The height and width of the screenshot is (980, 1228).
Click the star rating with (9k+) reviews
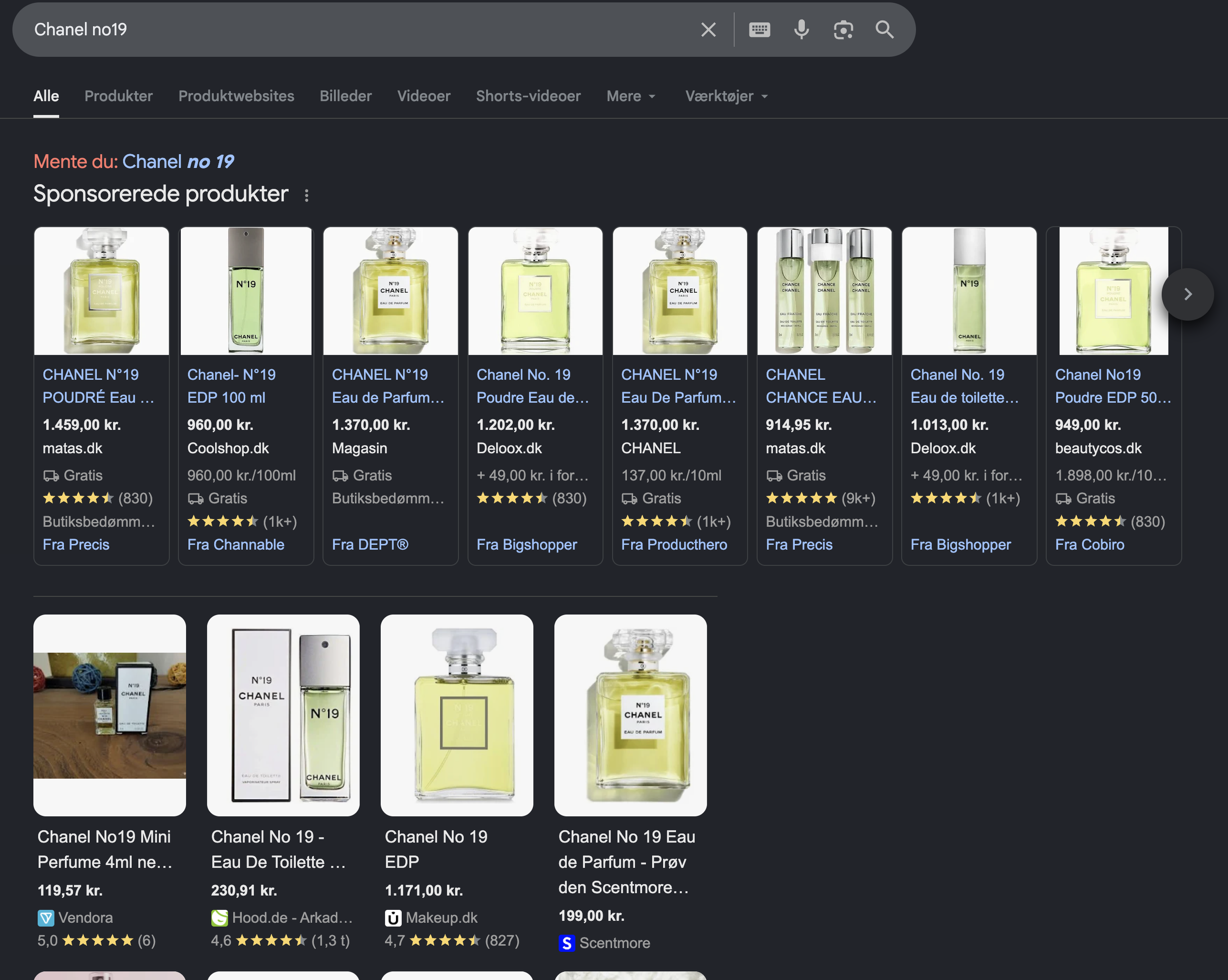point(821,499)
